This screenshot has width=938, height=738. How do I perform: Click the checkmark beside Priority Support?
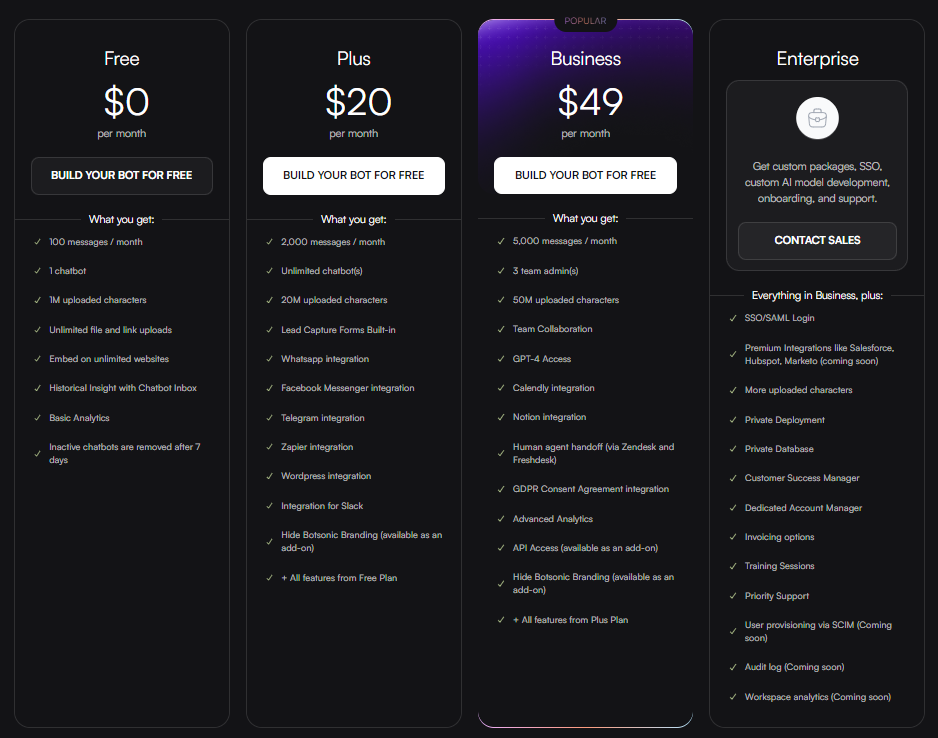pyautogui.click(x=733, y=596)
